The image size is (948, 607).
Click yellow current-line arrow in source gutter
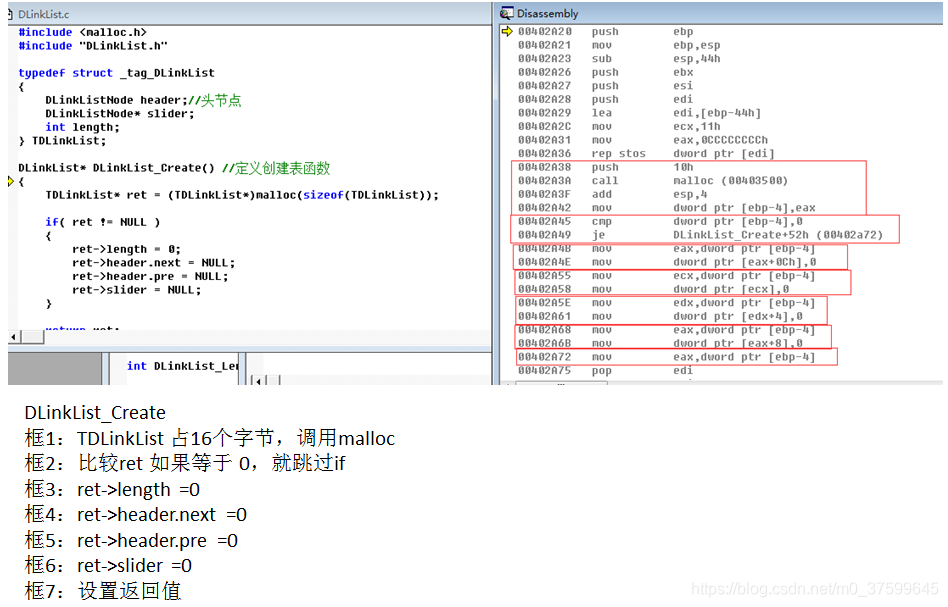pos(10,181)
